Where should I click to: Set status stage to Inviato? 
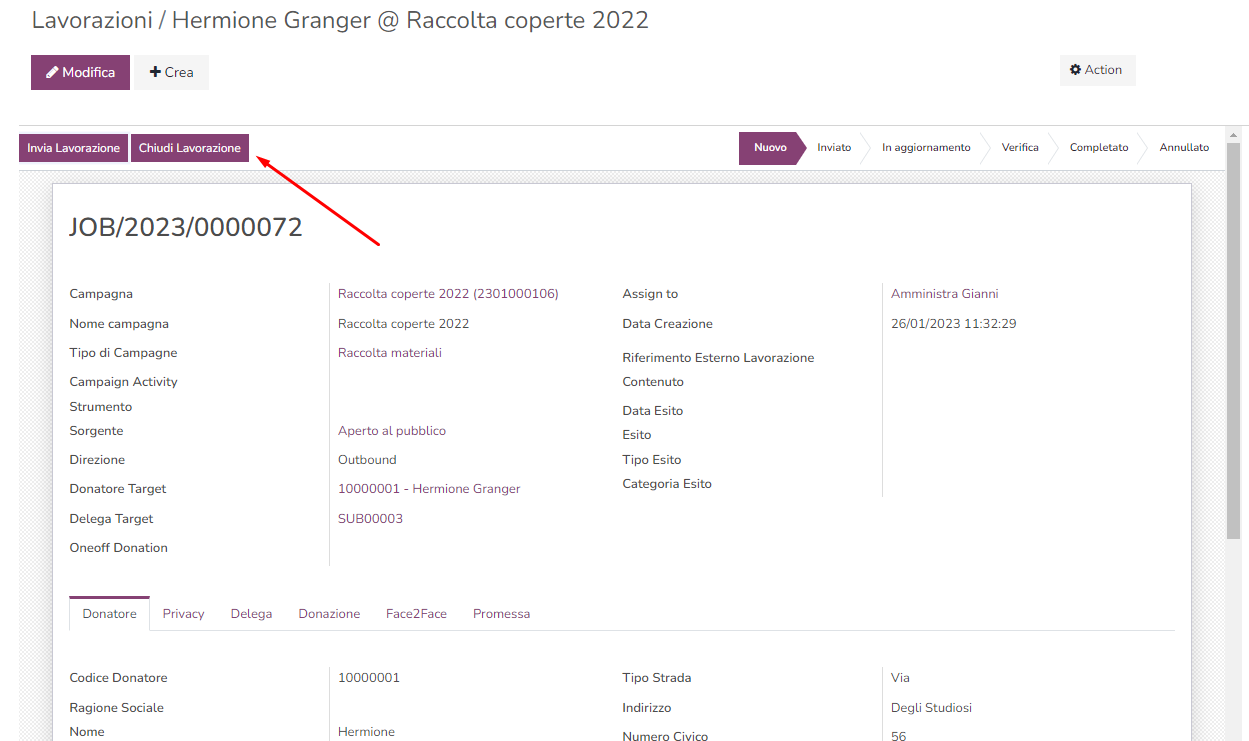tap(834, 148)
